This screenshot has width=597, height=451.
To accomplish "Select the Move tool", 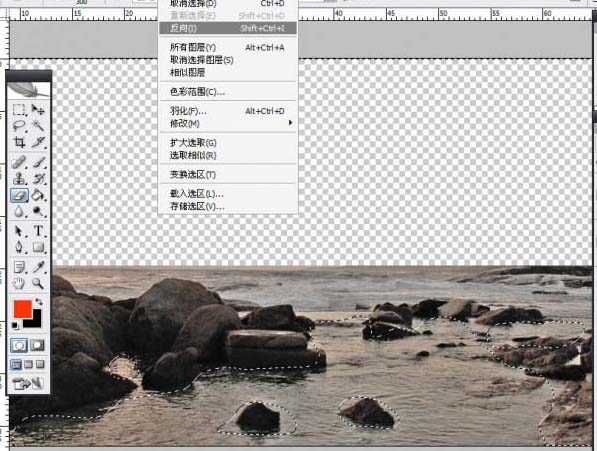I will [38, 110].
